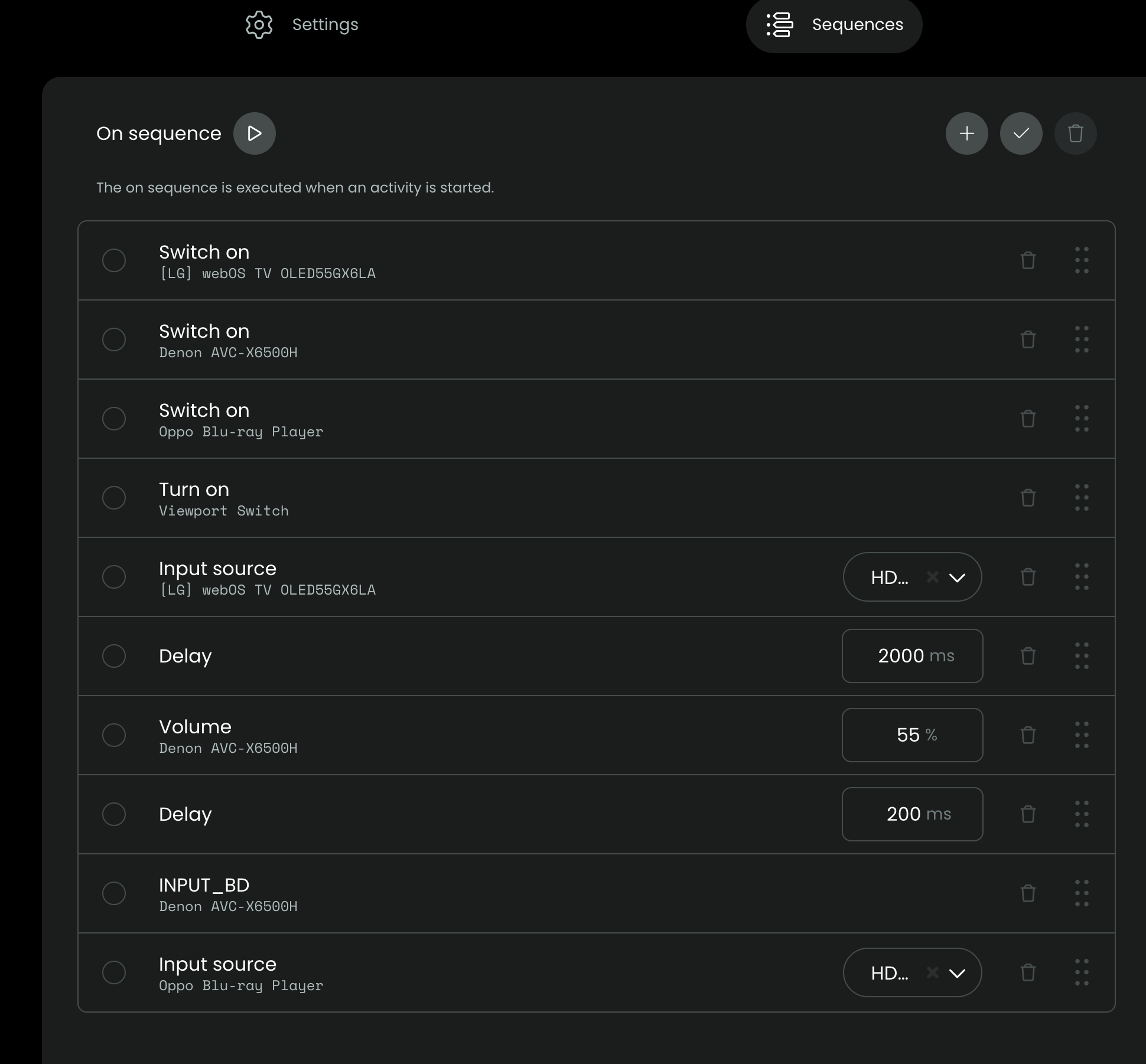The width and height of the screenshot is (1146, 1064).
Task: Expand Oppo Blu-ray input source dropdown
Action: [x=957, y=973]
